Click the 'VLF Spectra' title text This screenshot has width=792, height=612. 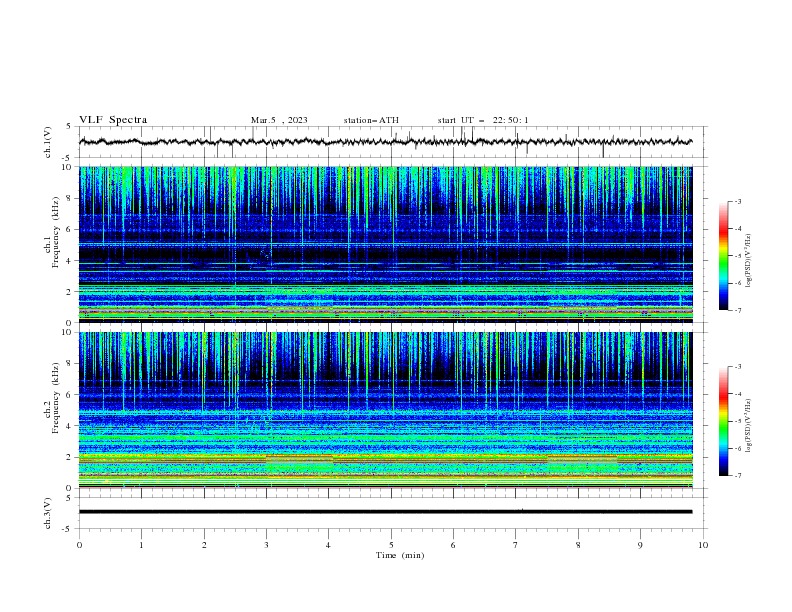(113, 120)
